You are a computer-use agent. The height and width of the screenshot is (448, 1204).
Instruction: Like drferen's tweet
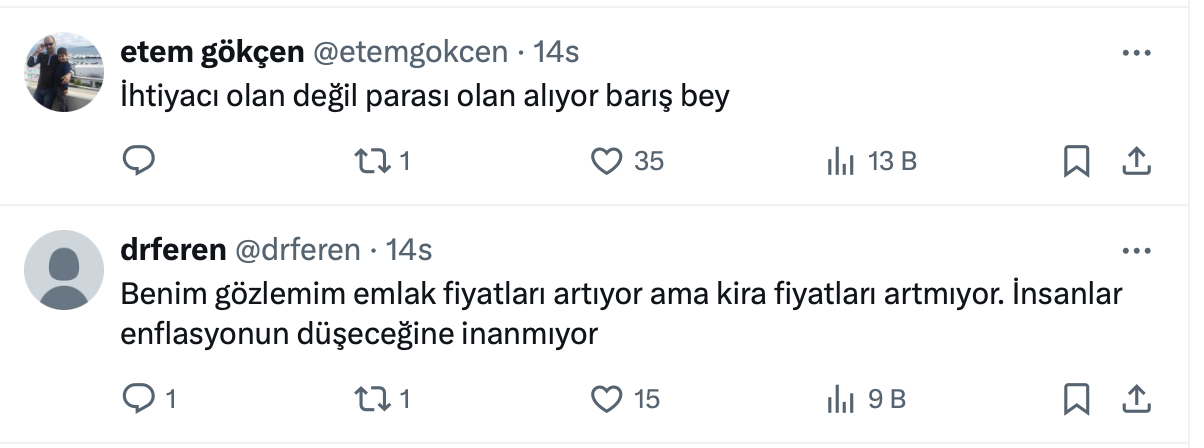[x=607, y=399]
